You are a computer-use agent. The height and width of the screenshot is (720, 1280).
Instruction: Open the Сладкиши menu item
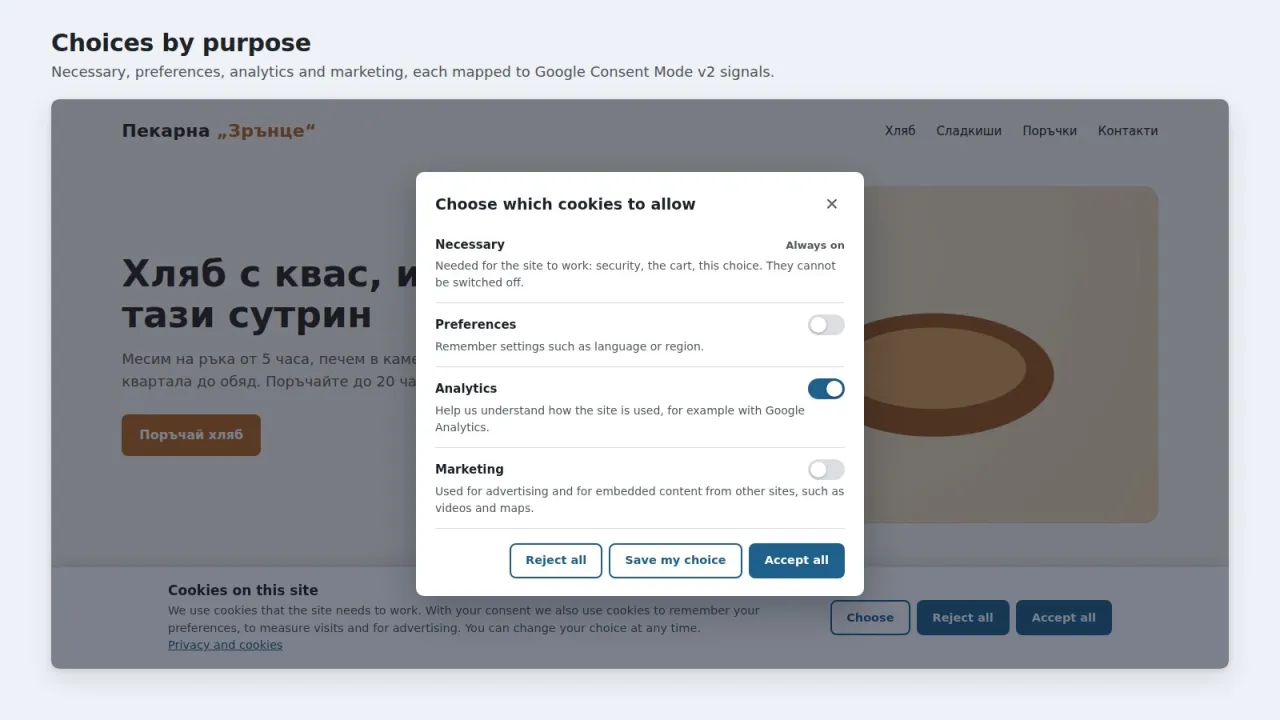pyautogui.click(x=969, y=131)
